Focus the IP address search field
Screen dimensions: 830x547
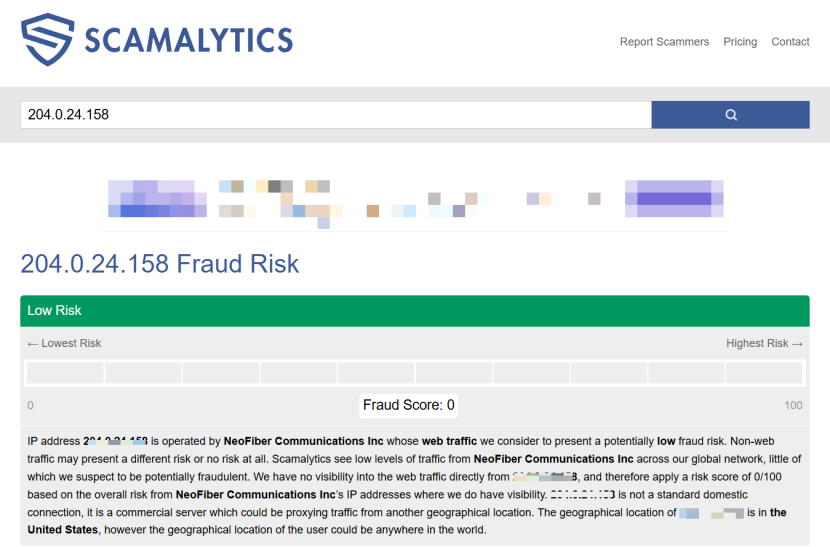pyautogui.click(x=335, y=115)
